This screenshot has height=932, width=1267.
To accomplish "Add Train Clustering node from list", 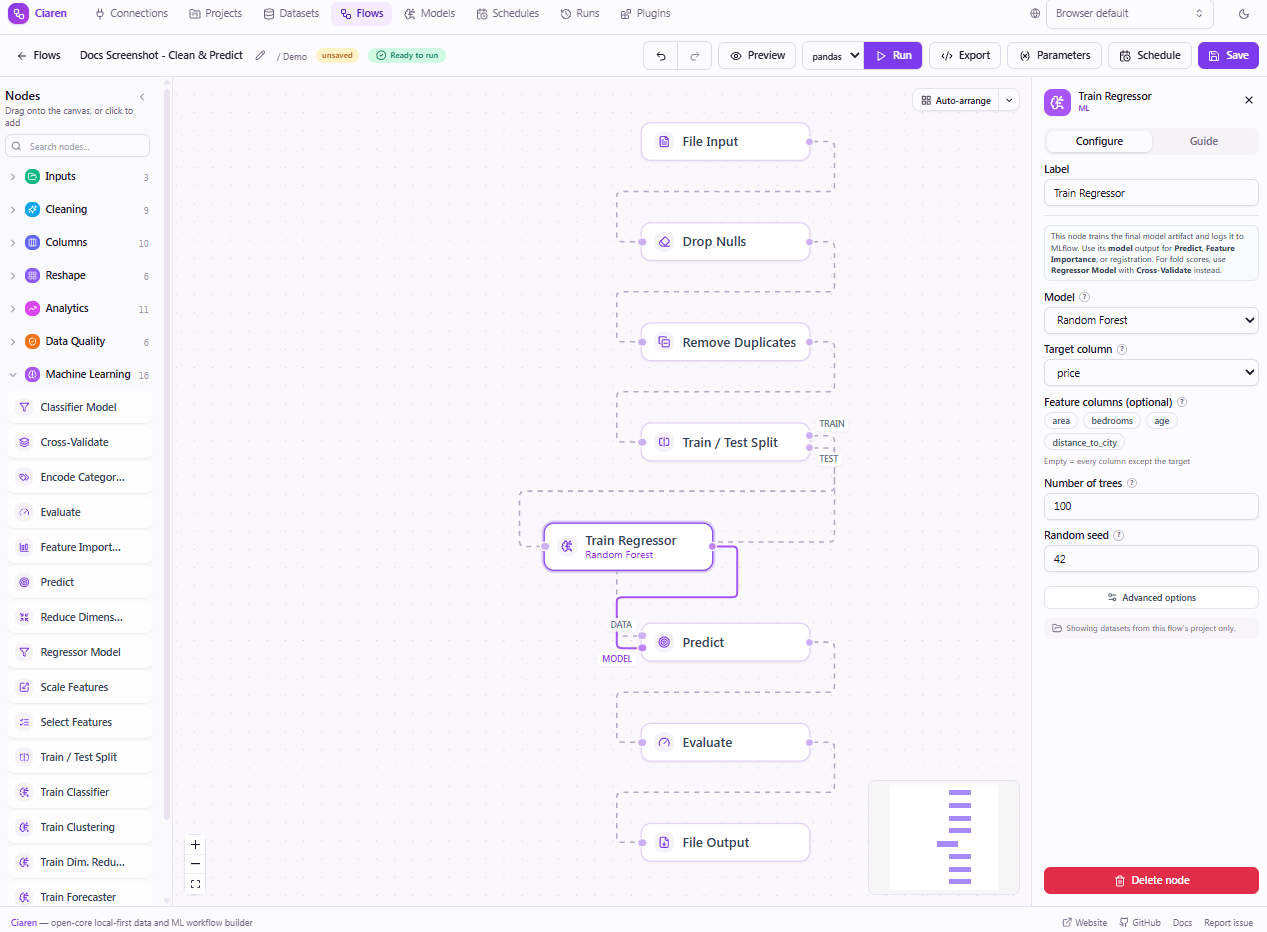I will click(x=80, y=827).
